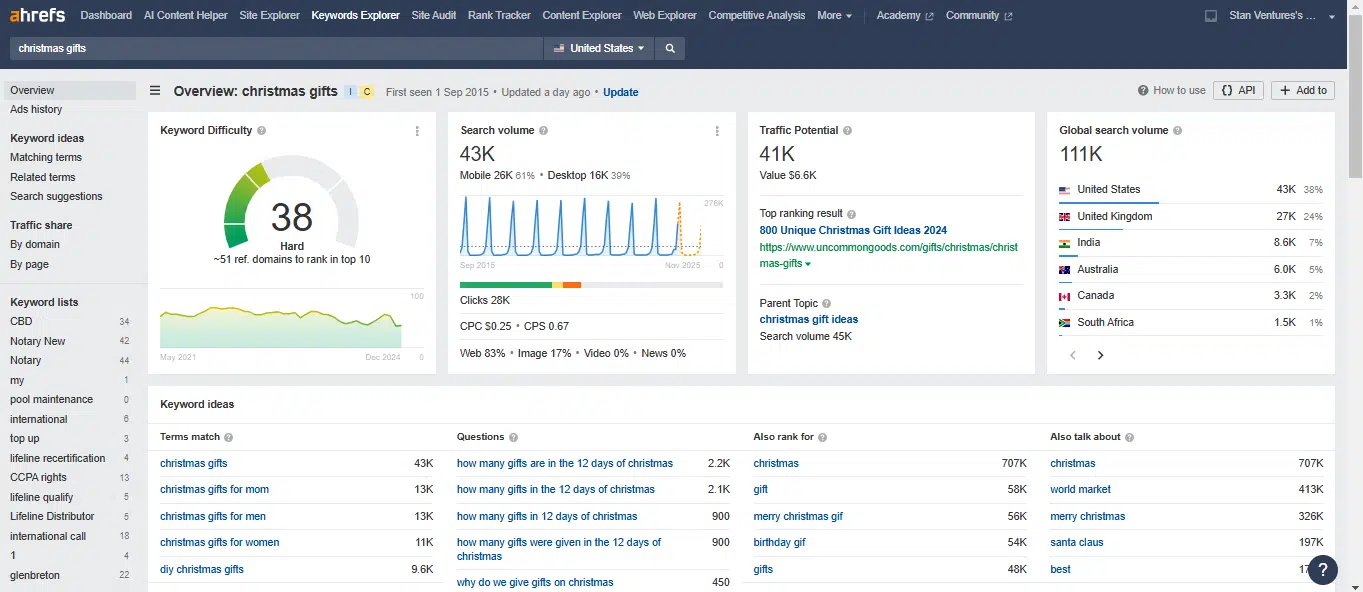The image size is (1363, 592).
Task: Expand the top ranking URL dropdown arrow
Action: [x=808, y=264]
